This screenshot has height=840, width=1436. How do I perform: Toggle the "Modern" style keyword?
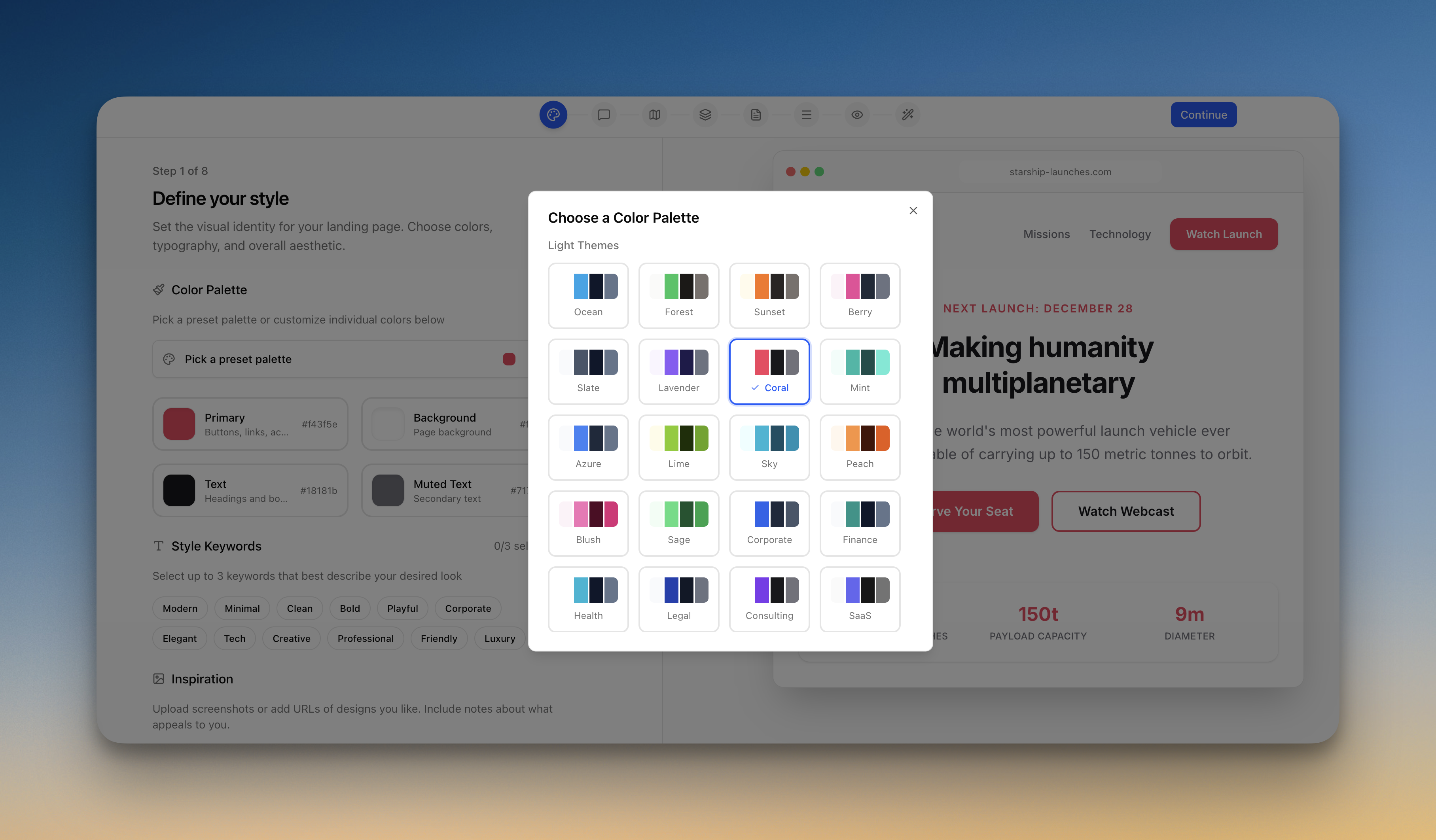pos(180,608)
